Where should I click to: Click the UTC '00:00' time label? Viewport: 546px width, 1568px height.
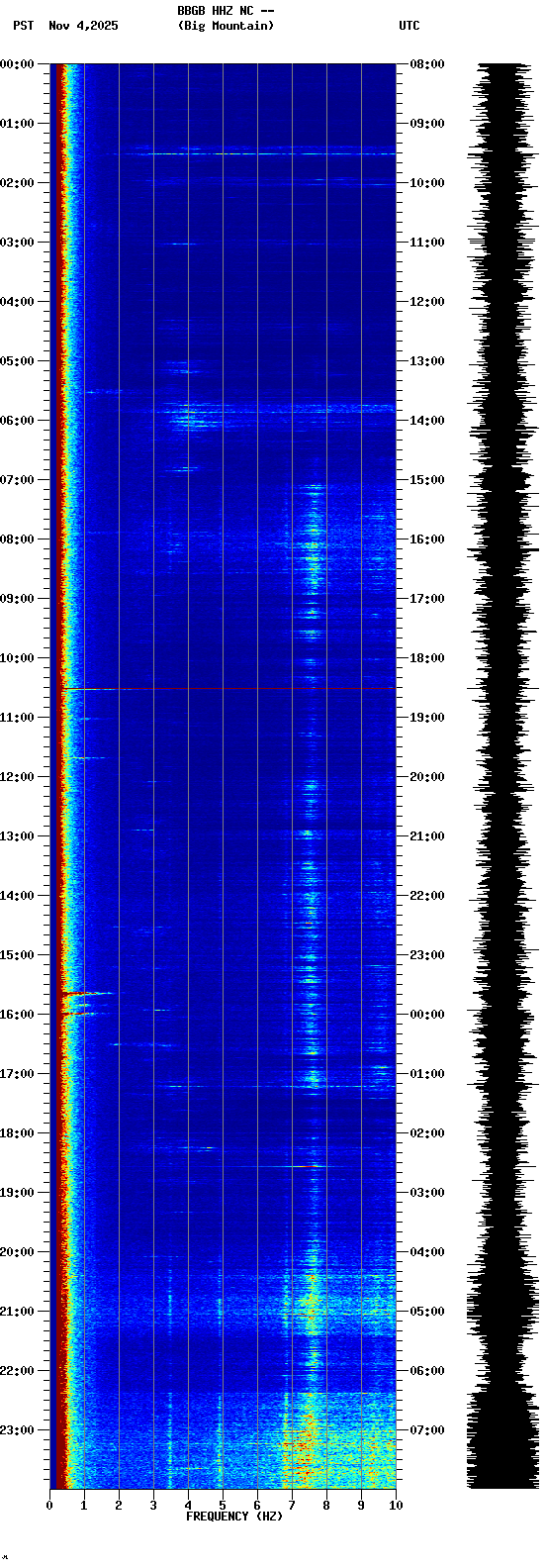pos(427,1015)
